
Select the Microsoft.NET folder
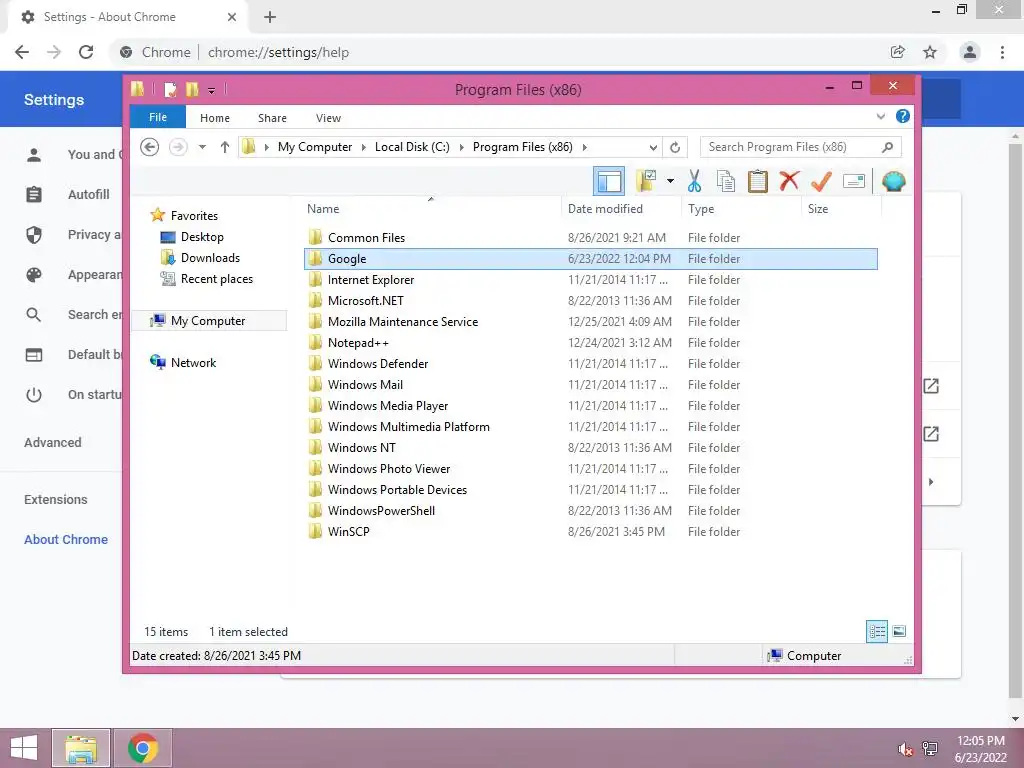(591, 300)
